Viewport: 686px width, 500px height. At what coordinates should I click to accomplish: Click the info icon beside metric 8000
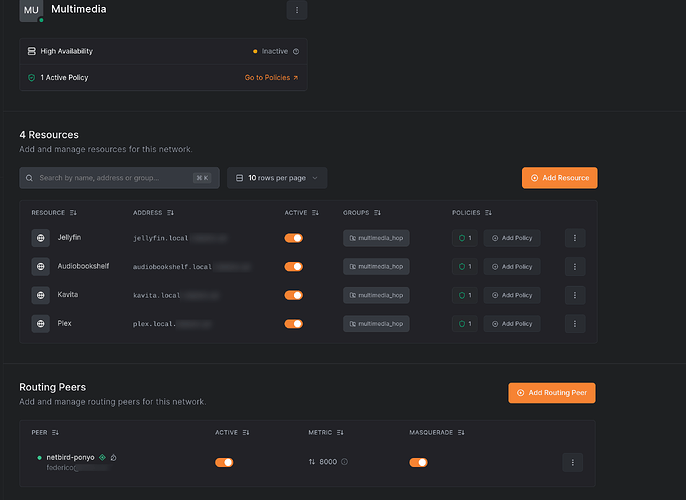(x=345, y=462)
